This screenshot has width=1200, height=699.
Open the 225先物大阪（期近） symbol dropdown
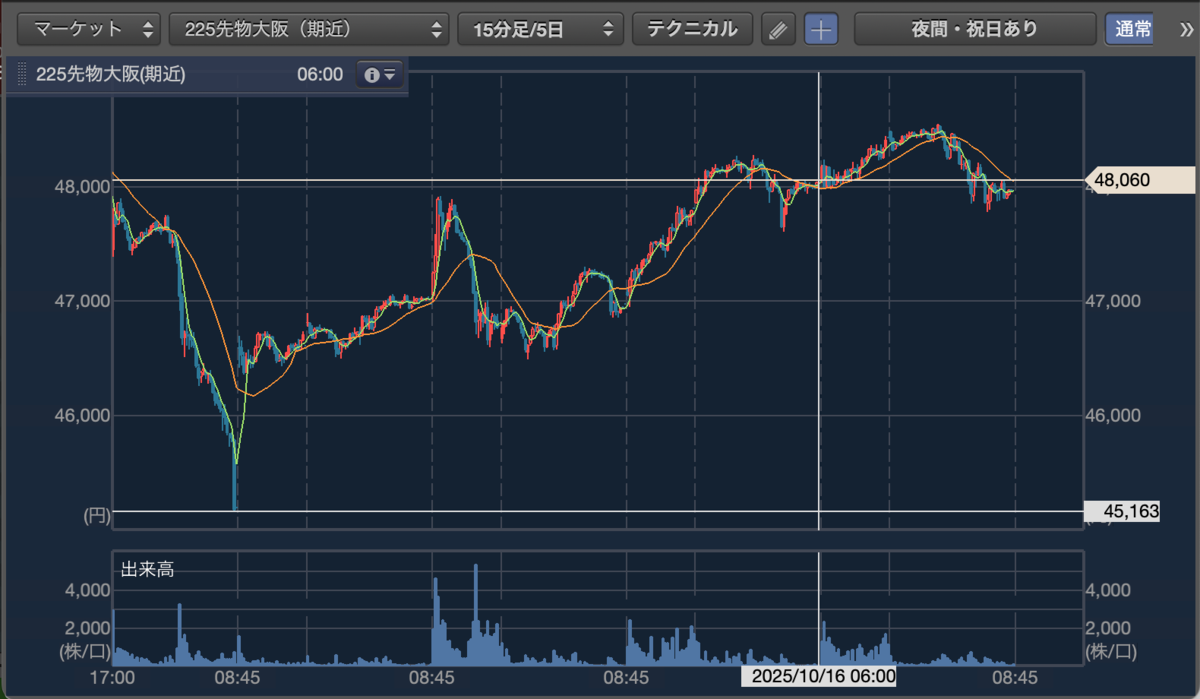309,29
